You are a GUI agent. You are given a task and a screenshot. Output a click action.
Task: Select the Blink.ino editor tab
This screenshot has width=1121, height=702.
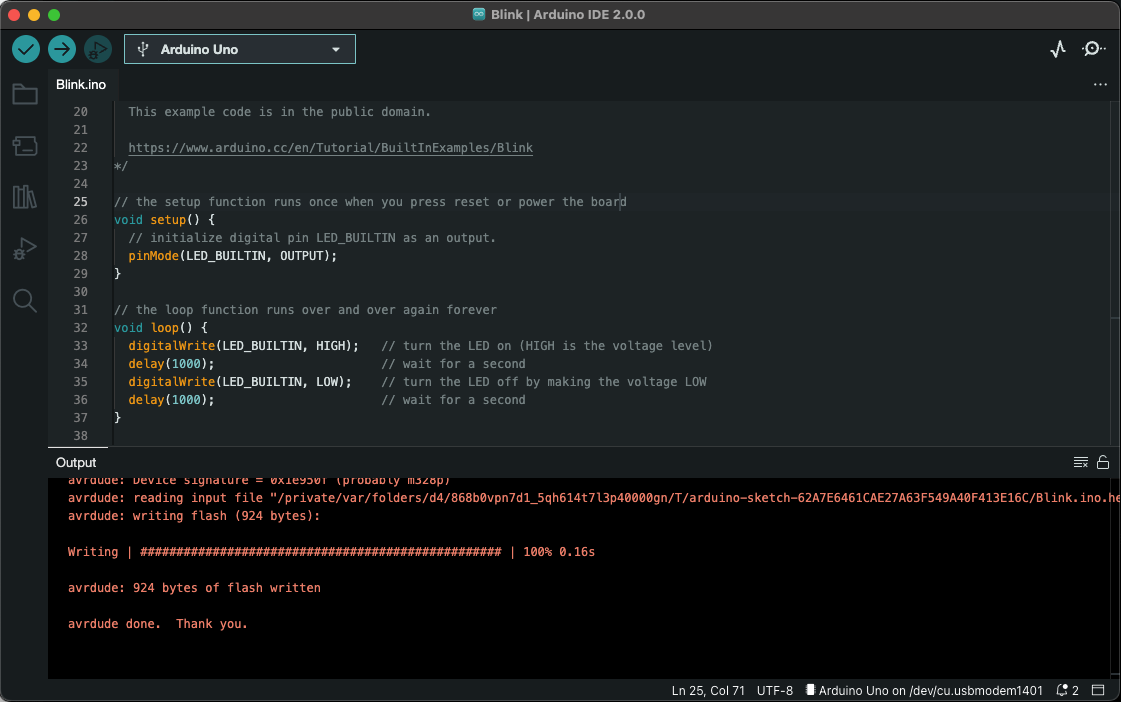click(81, 85)
